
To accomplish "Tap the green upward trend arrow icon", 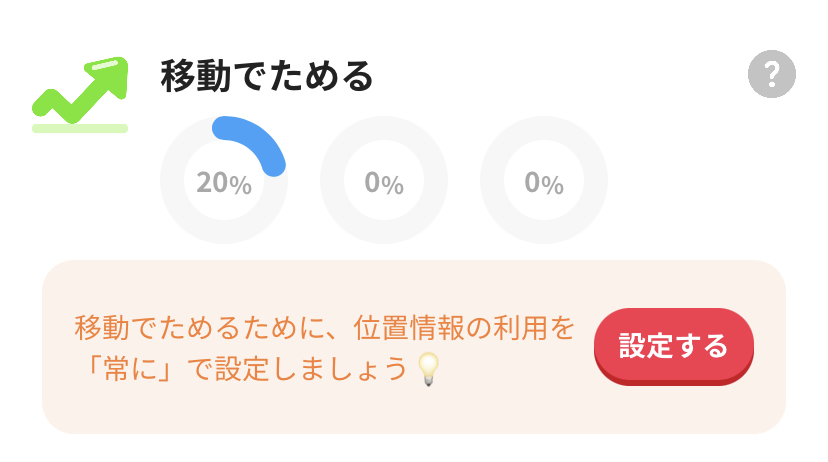I will pyautogui.click(x=80, y=95).
